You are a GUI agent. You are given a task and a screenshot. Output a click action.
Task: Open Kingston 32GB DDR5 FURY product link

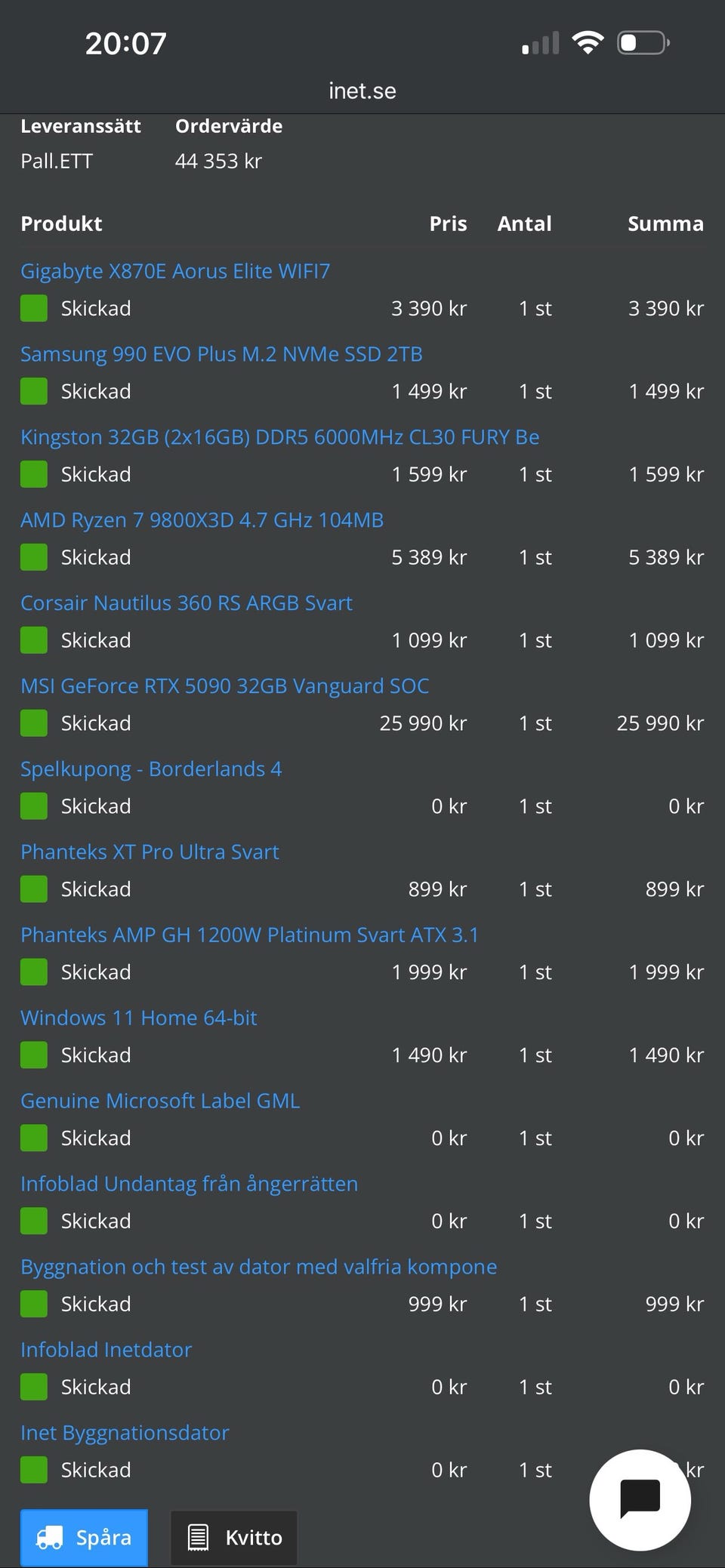click(279, 437)
